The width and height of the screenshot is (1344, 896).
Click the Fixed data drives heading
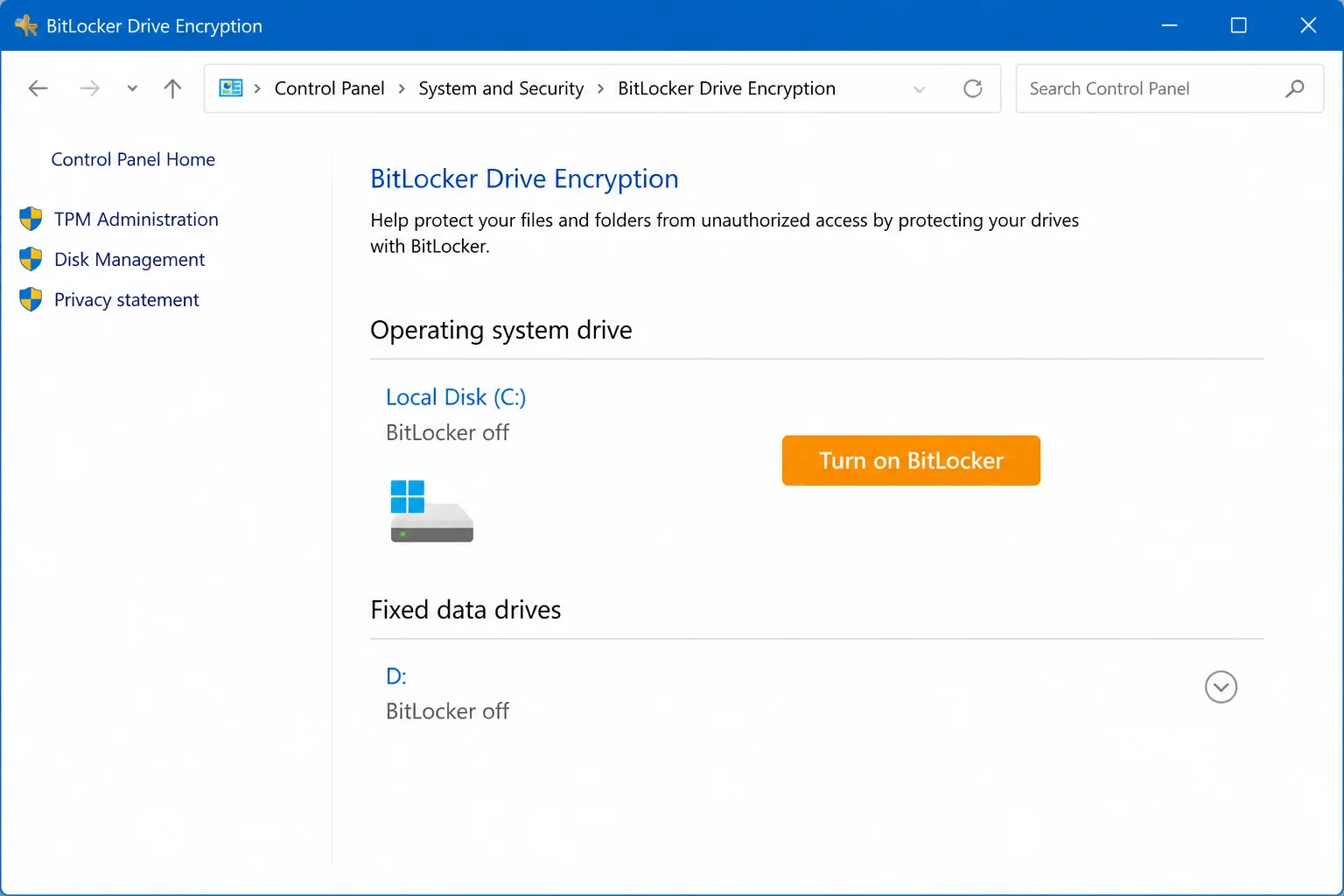(465, 610)
